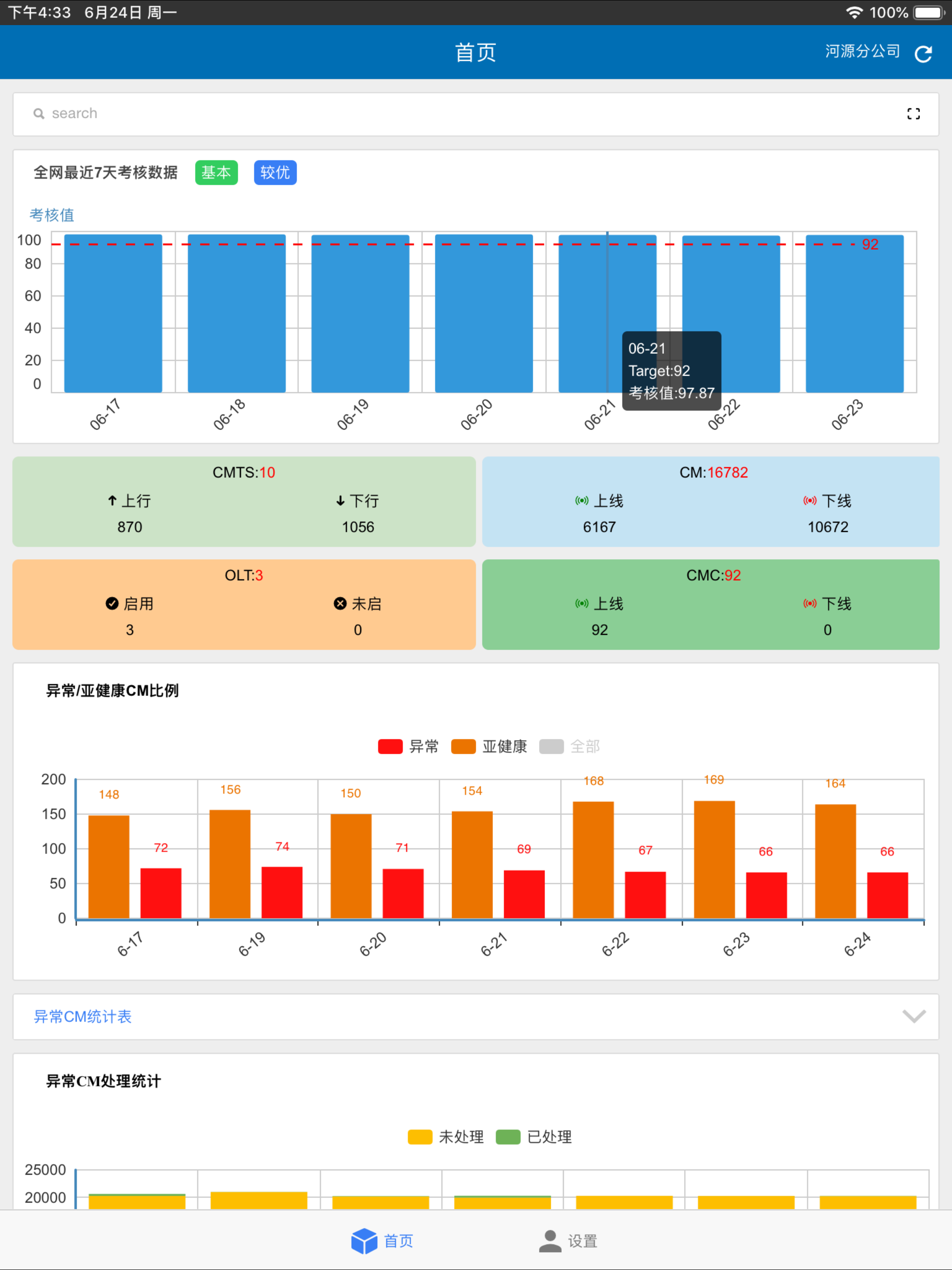Click the CMTS:10 card title
952x1270 pixels.
click(x=244, y=472)
